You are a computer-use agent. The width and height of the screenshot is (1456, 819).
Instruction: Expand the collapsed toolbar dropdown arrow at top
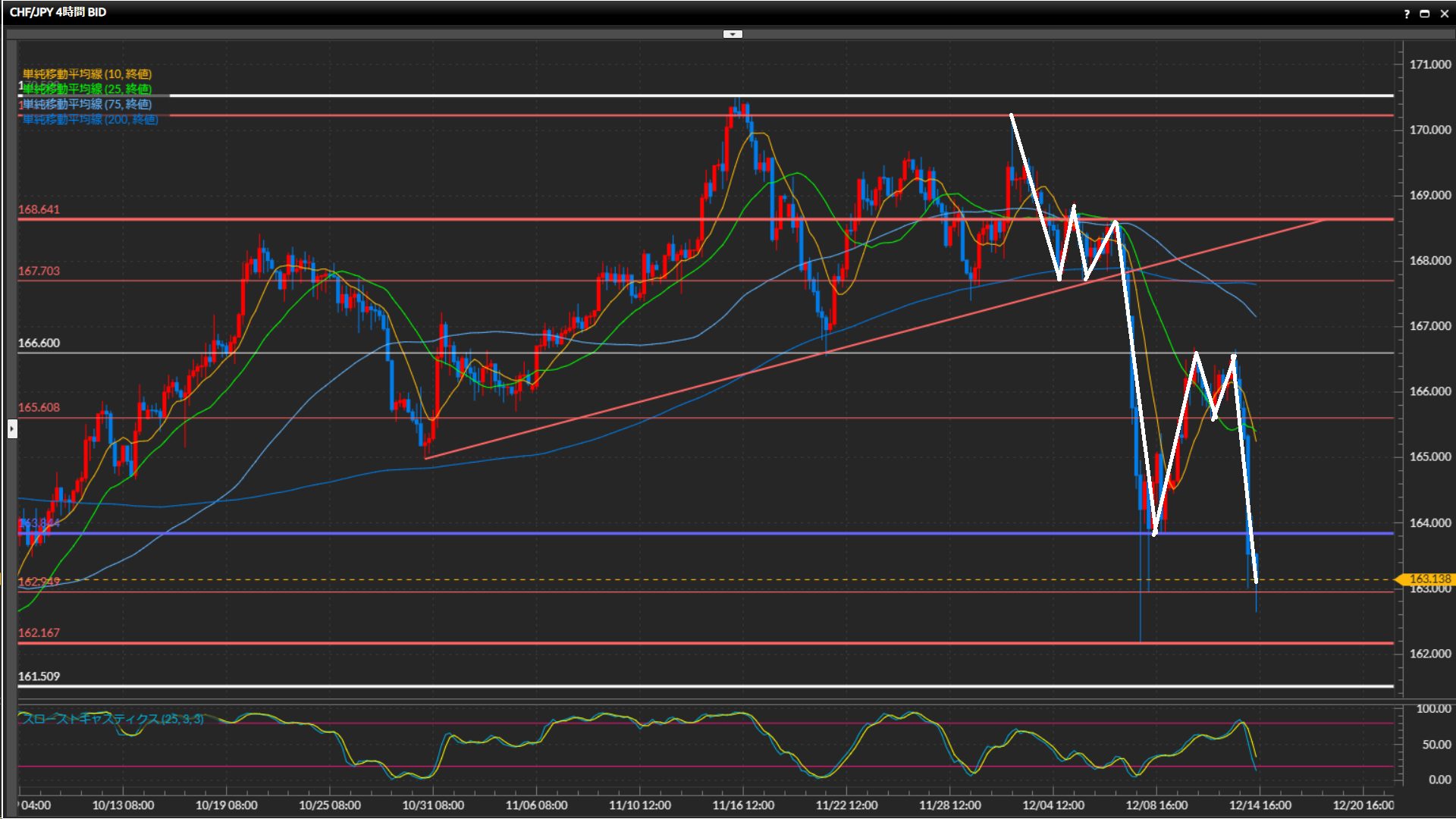(733, 34)
